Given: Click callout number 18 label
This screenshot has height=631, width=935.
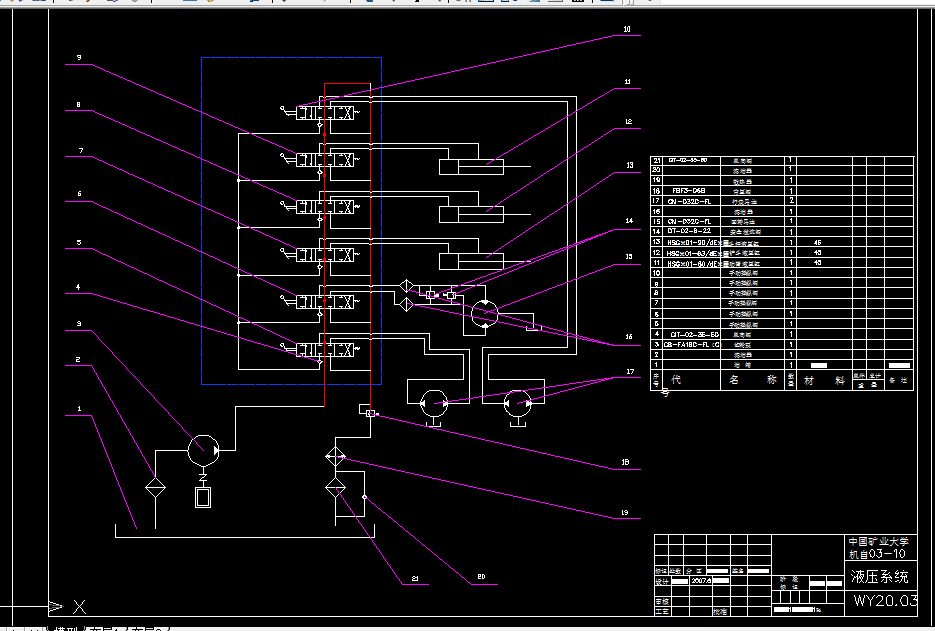Looking at the screenshot, I should click(x=625, y=462).
